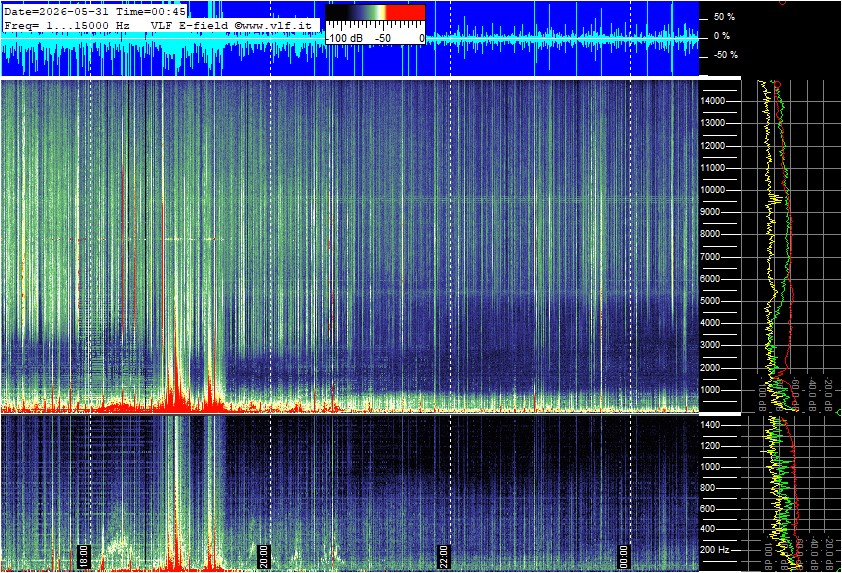842x573 pixels.
Task: Click the 1200 label on lower scale
Action: click(x=710, y=446)
